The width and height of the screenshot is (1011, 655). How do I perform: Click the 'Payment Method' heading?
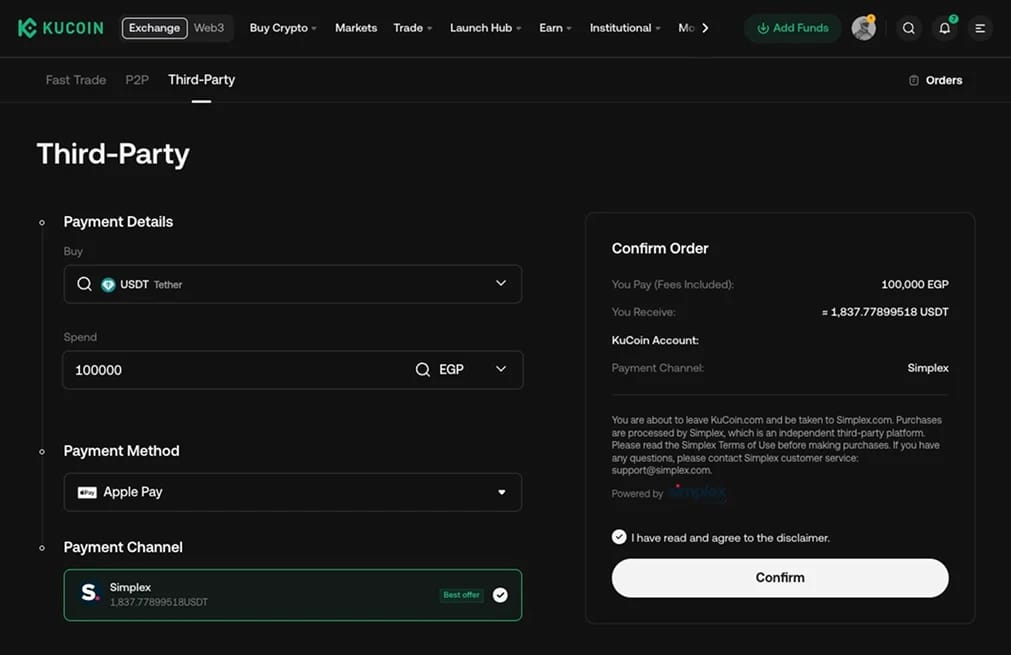tap(122, 451)
